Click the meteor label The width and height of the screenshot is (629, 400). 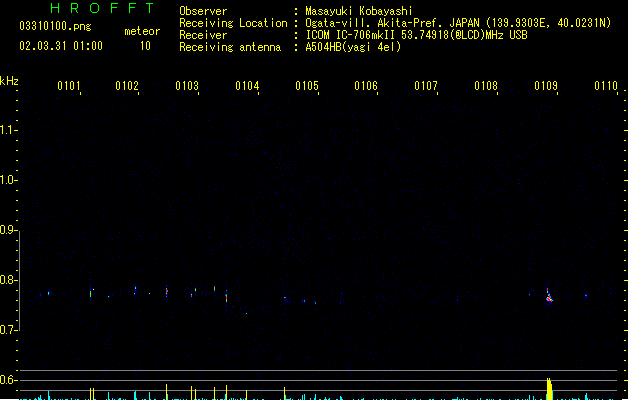tap(142, 31)
